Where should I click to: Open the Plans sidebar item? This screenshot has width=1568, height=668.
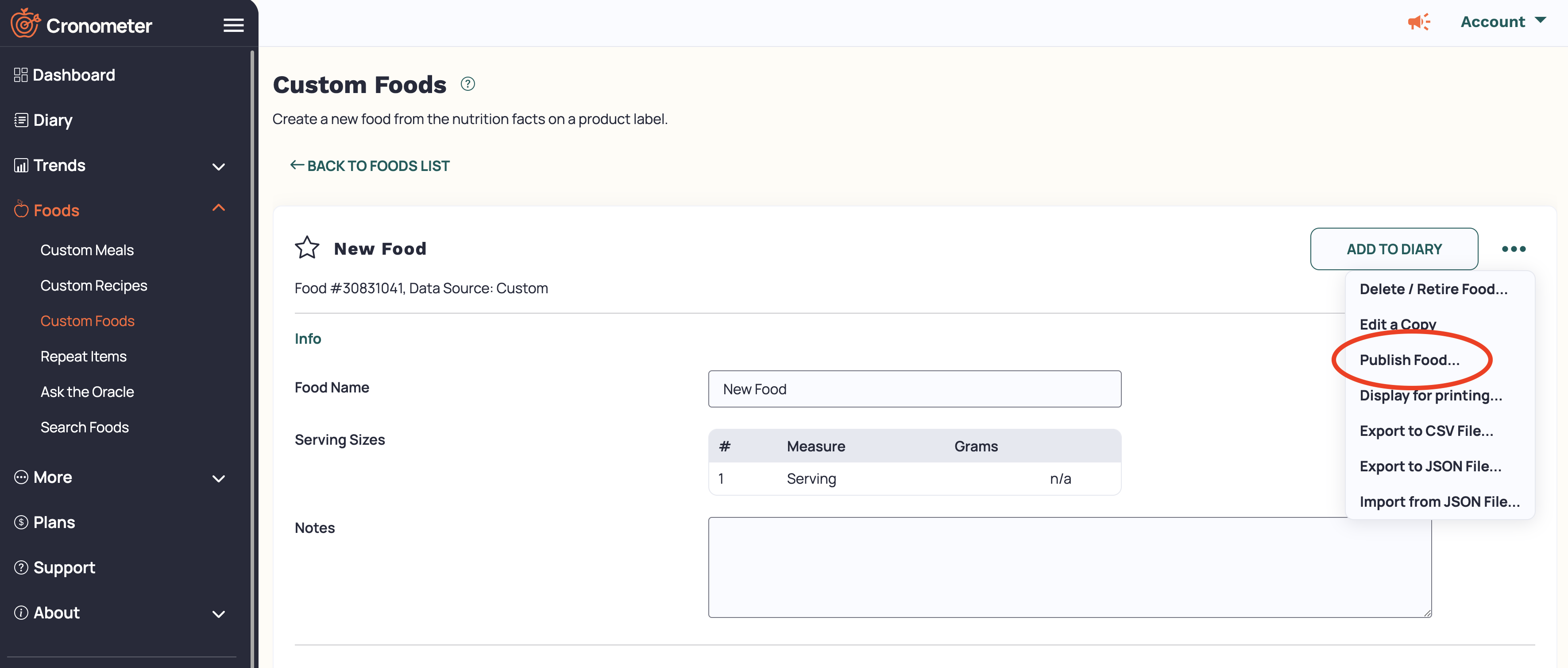[54, 522]
